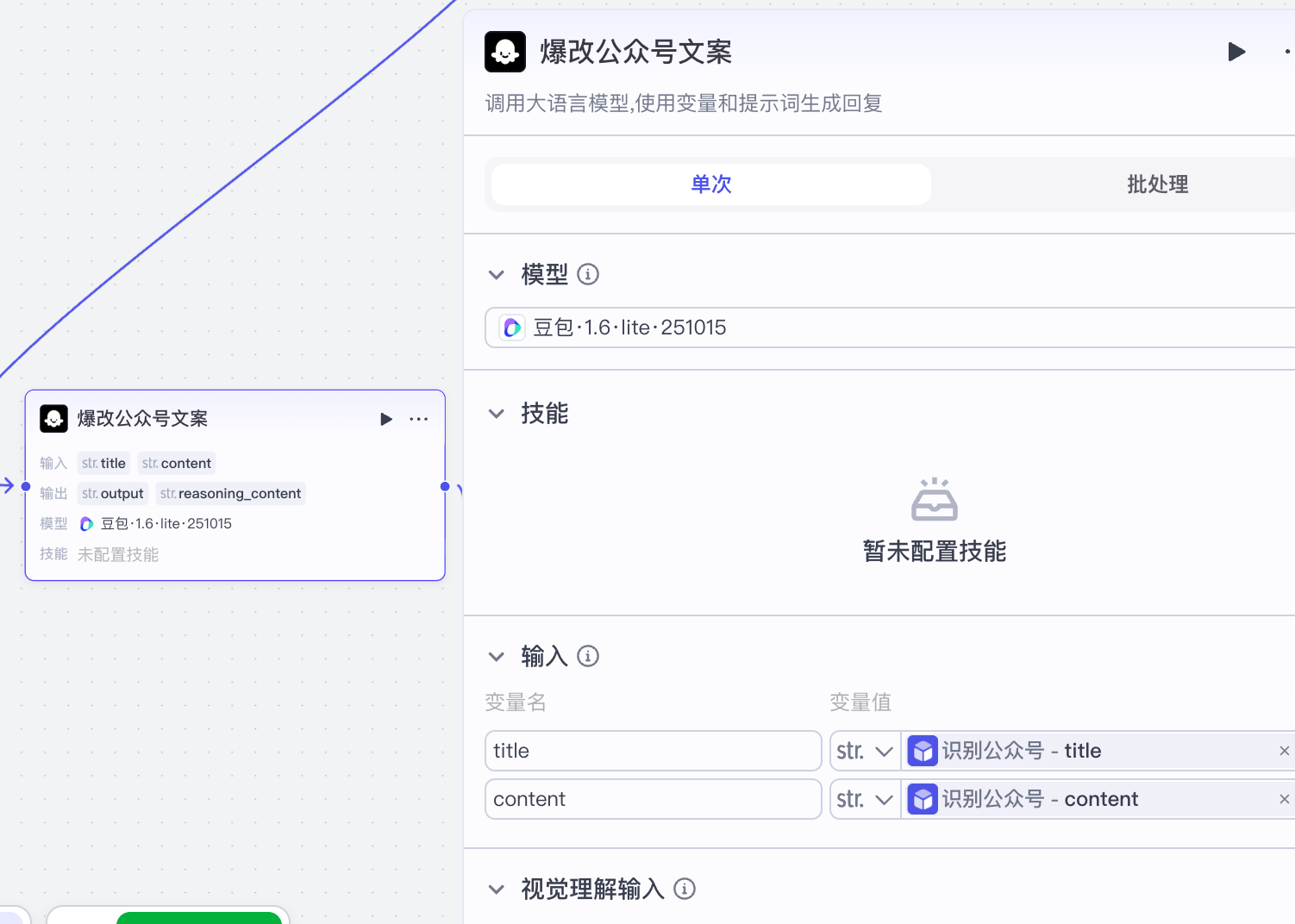
Task: Collapse the 技能 section
Action: (497, 414)
